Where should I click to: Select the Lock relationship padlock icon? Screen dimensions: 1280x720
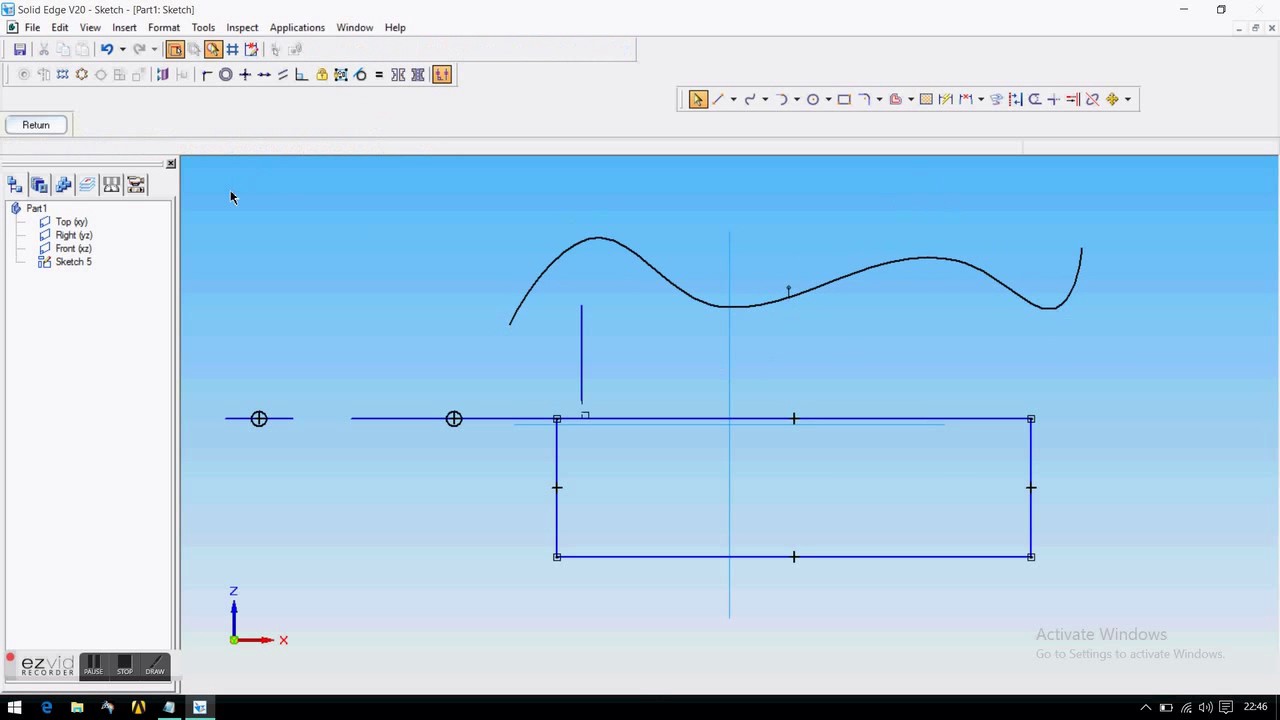322,75
